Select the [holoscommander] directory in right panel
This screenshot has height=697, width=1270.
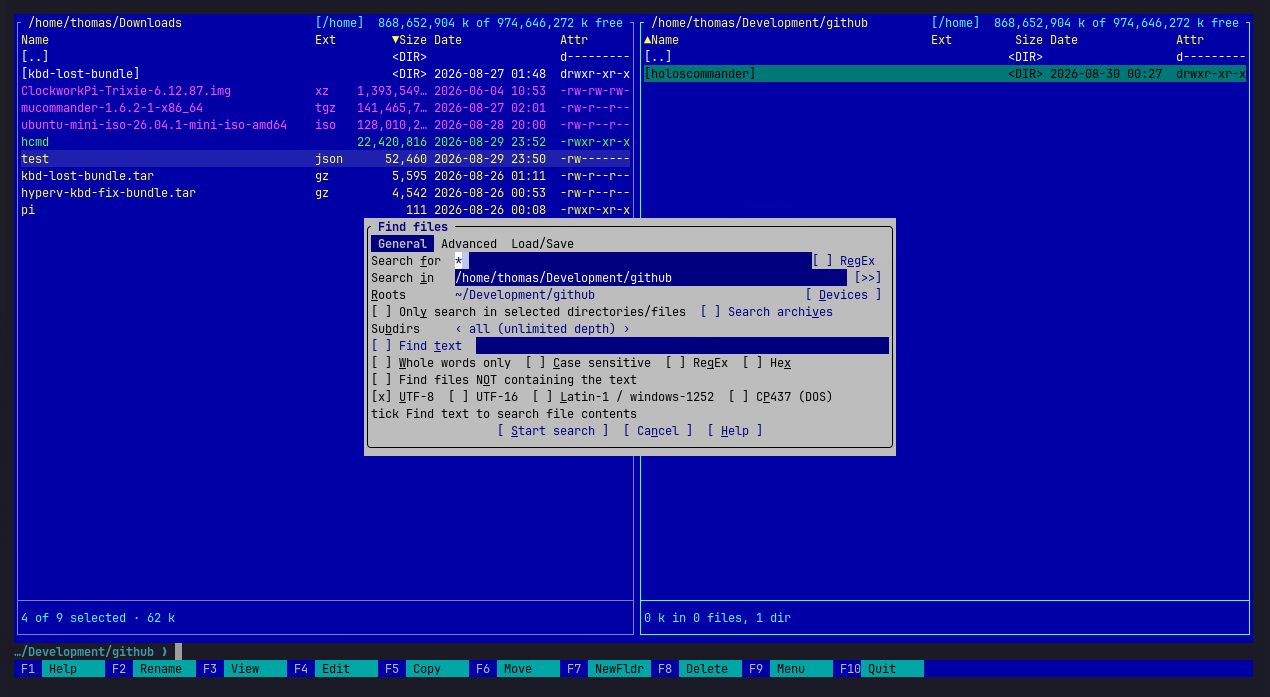tap(945, 74)
